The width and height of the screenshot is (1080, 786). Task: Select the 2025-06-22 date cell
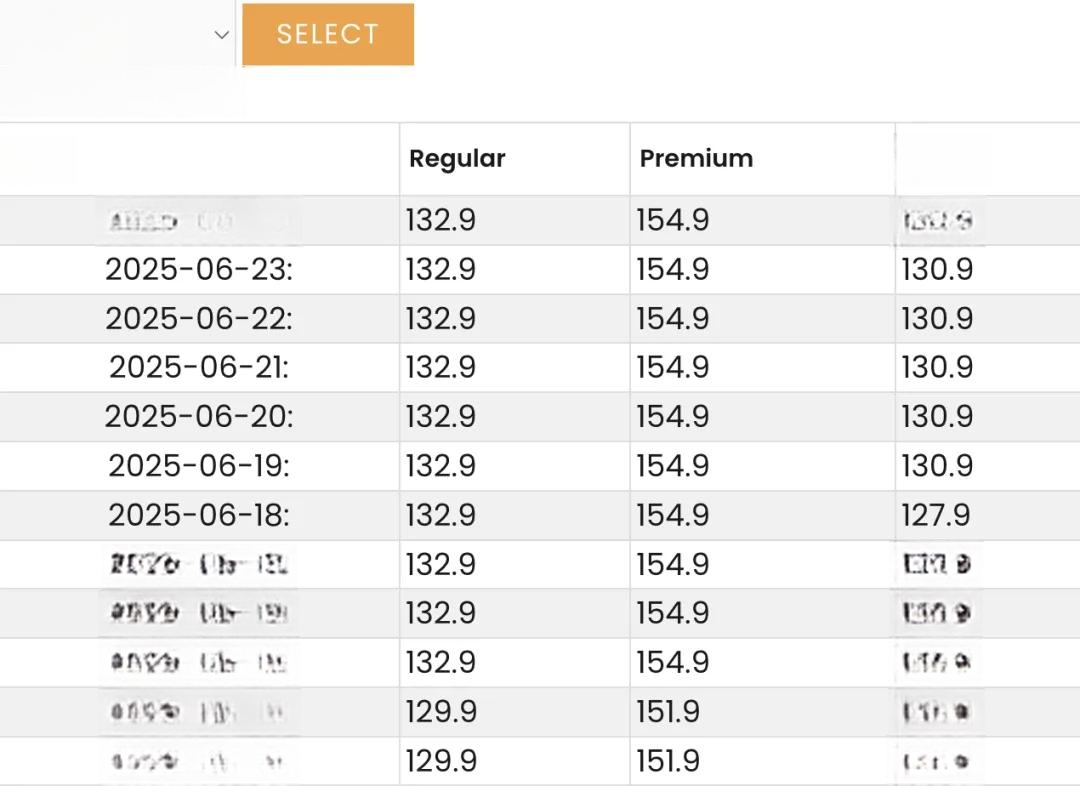(x=199, y=318)
